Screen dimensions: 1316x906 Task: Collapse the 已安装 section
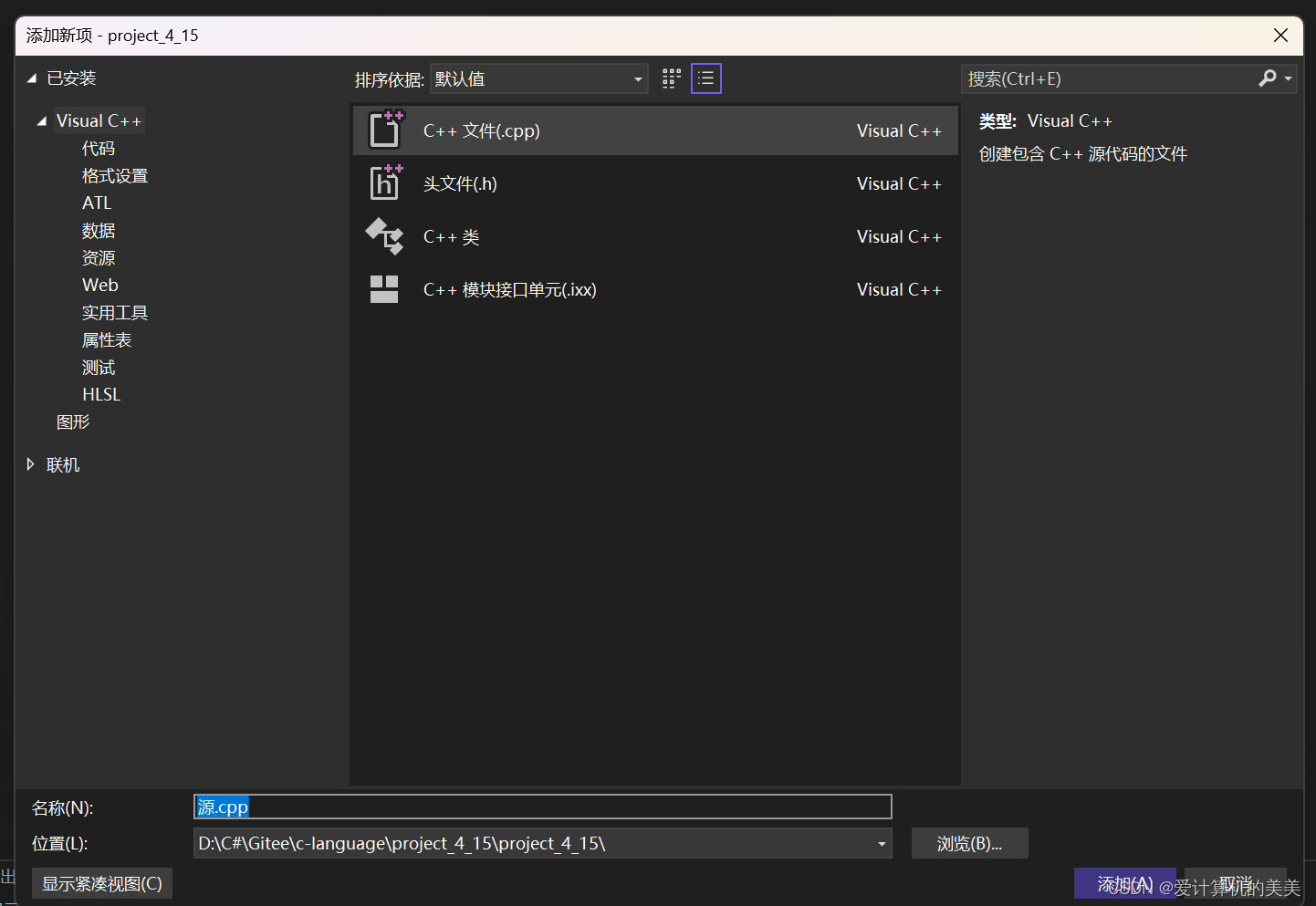pyautogui.click(x=32, y=78)
